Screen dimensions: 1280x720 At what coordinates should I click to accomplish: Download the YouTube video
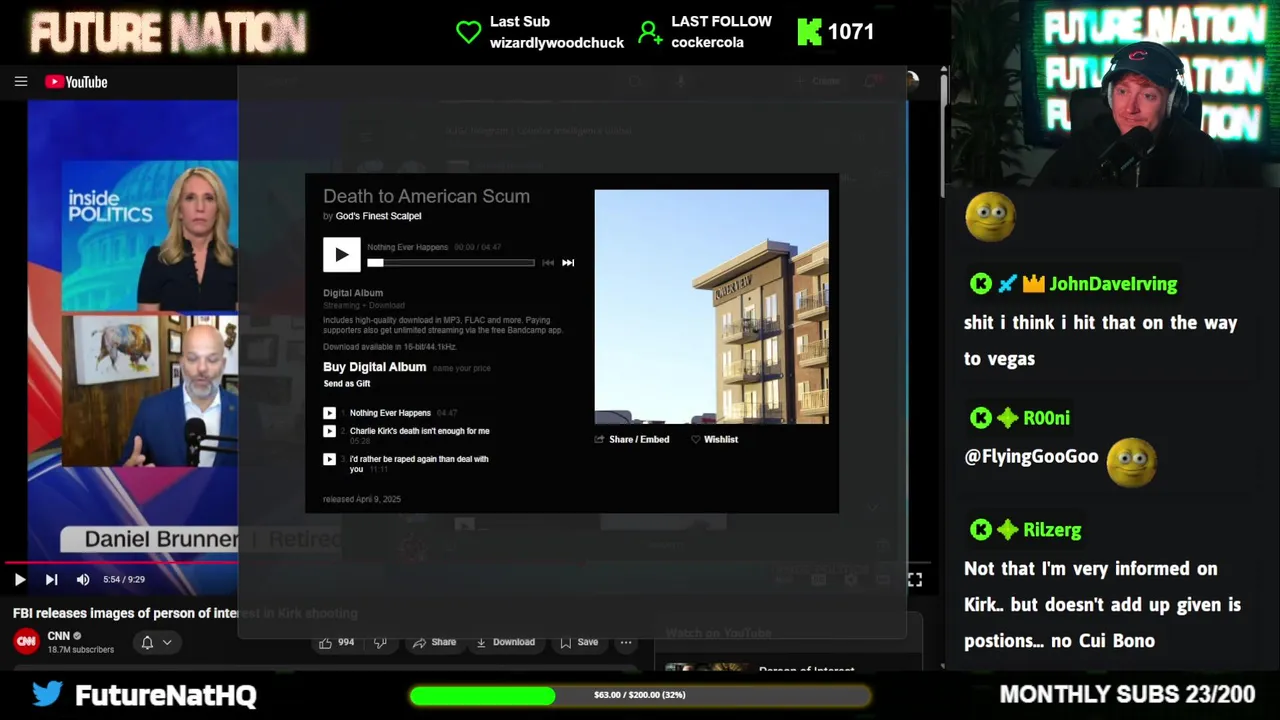[505, 642]
